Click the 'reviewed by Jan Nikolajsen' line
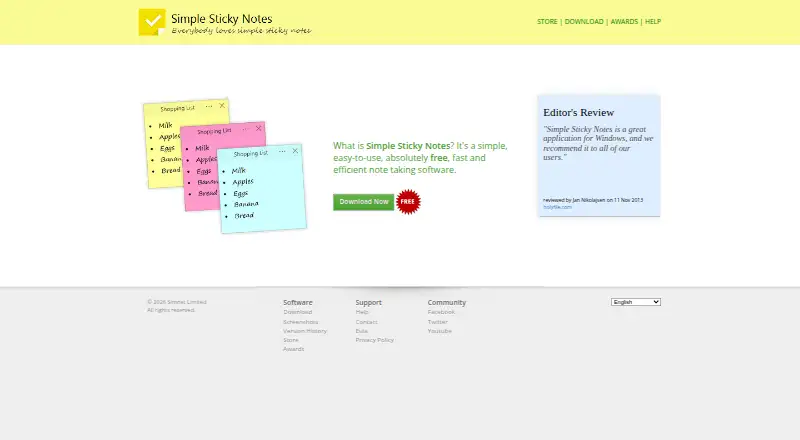The width and height of the screenshot is (800, 440). point(593,200)
